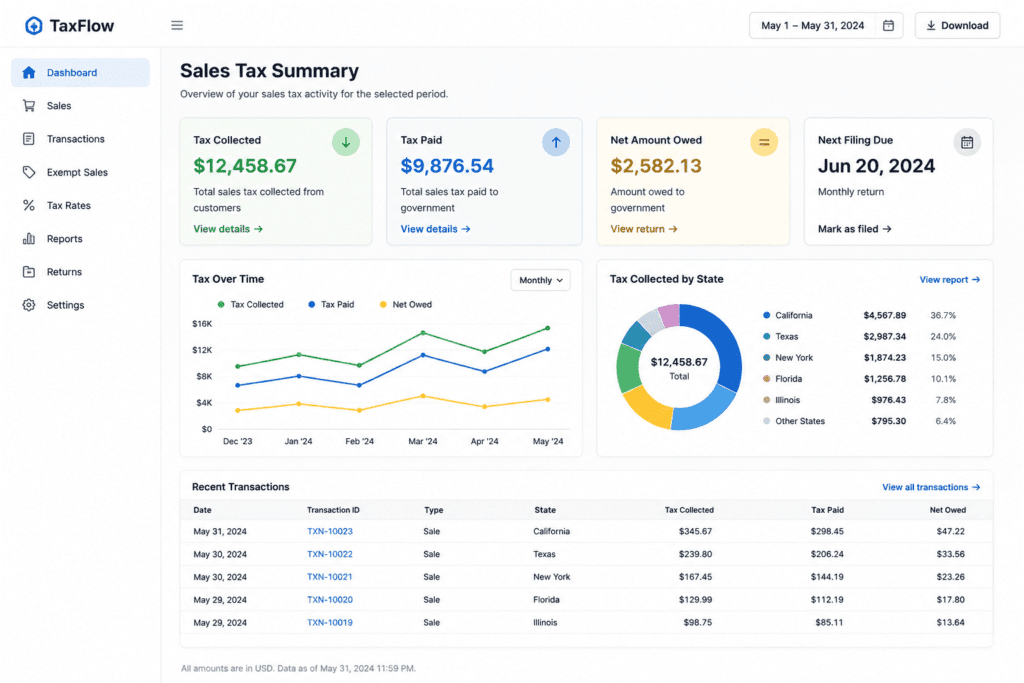This screenshot has height=683, width=1024.
Task: Click the Illinois $976.43 amount
Action: tap(888, 400)
